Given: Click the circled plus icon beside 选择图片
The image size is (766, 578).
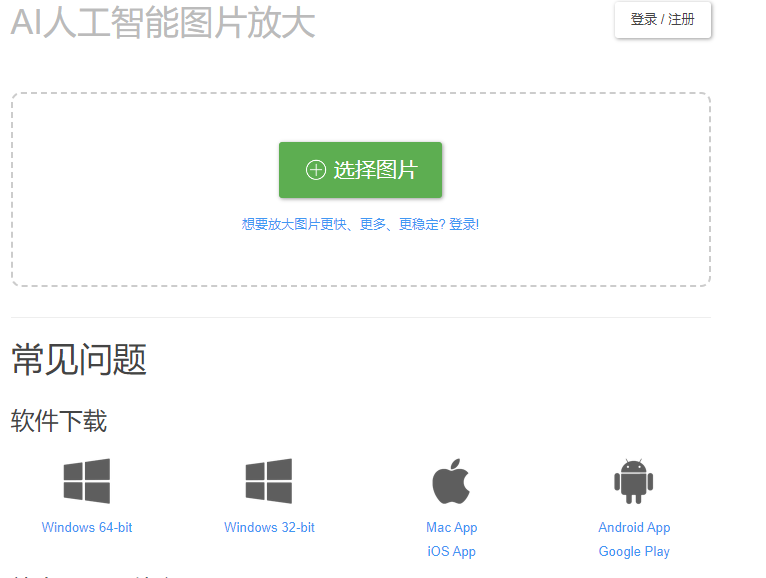Looking at the screenshot, I should 315,170.
